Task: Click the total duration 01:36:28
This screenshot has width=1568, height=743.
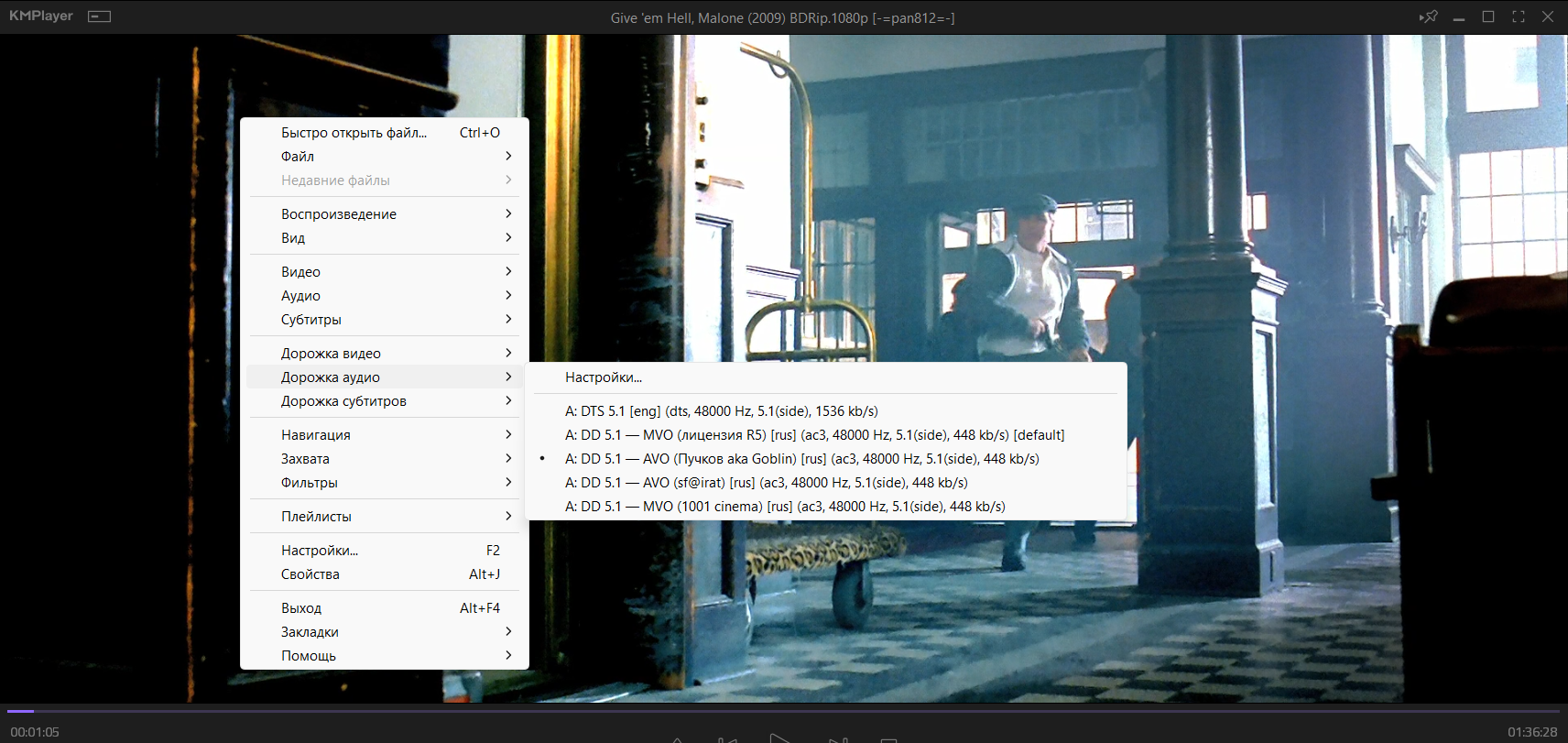Action: click(x=1532, y=732)
